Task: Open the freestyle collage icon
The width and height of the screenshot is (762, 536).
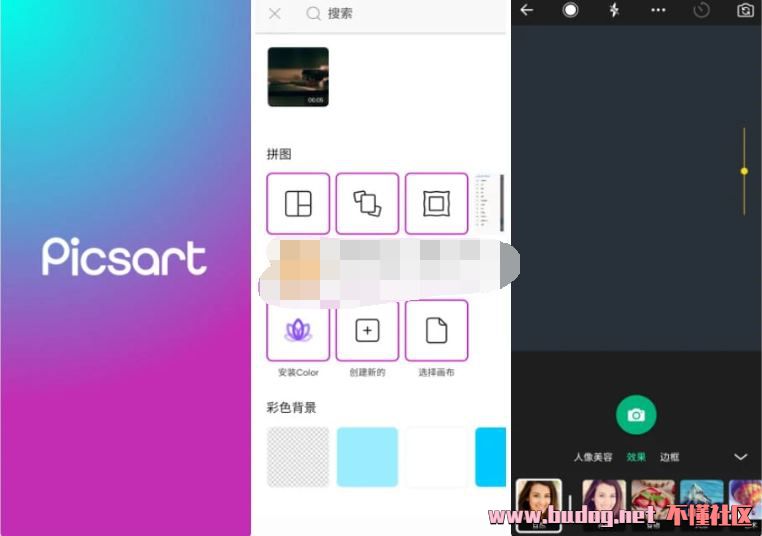Action: point(367,204)
